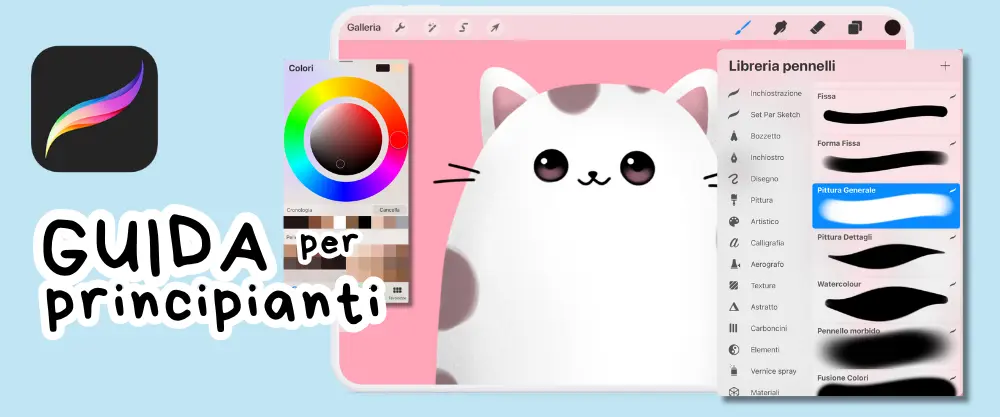Image resolution: width=1000 pixels, height=417 pixels.
Task: Select the dark primary color swatch
Action: 383,68
